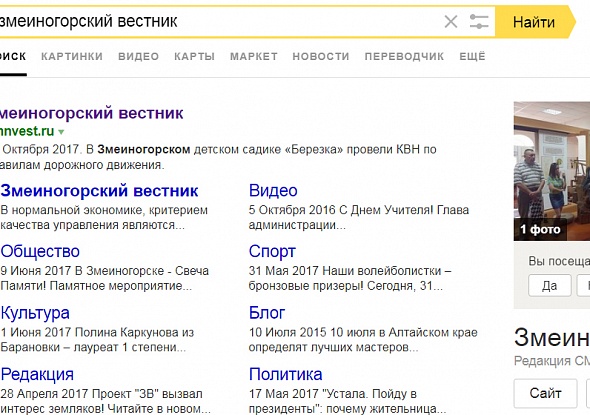The height and width of the screenshot is (415, 590).
Task: Click text '10 Июля 2015 10 июля в Алтайском крае'
Action: 363,333
